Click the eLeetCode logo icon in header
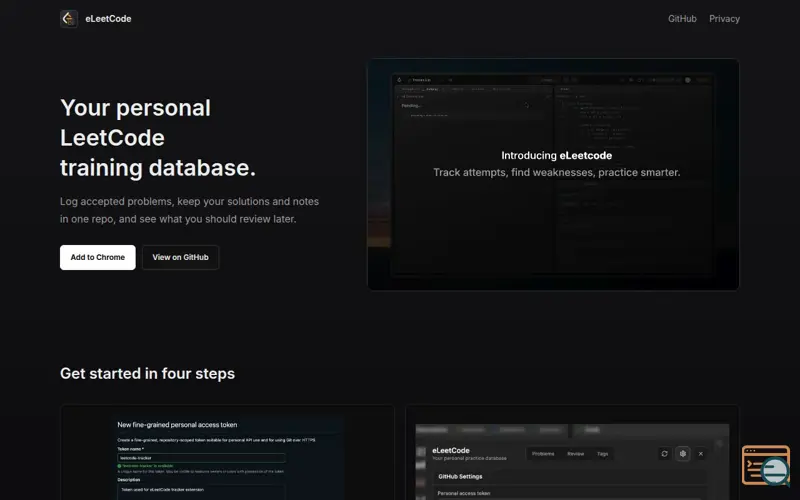This screenshot has width=800, height=500. 69,19
